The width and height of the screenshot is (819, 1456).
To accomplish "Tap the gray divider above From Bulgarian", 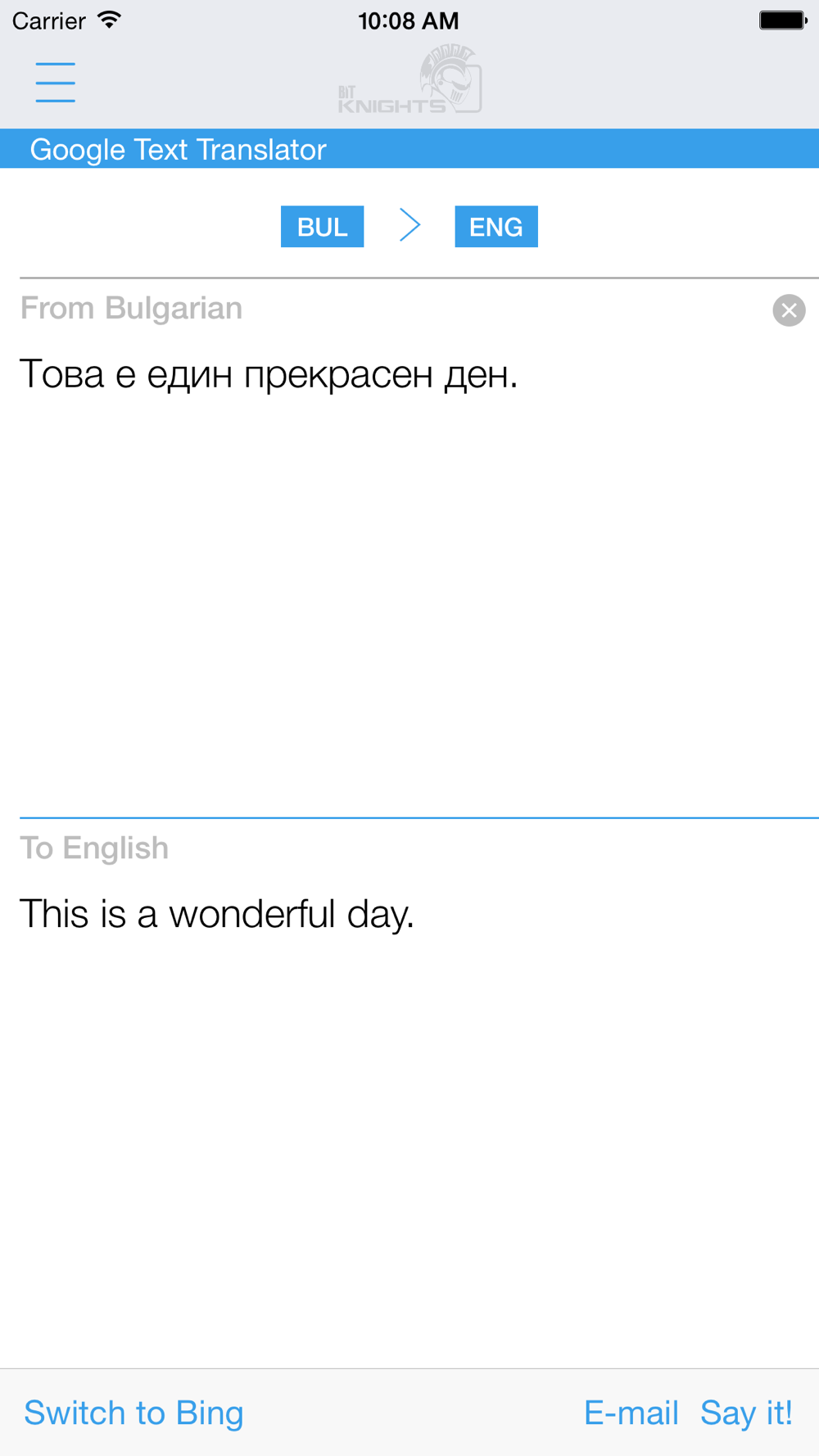I will [419, 278].
